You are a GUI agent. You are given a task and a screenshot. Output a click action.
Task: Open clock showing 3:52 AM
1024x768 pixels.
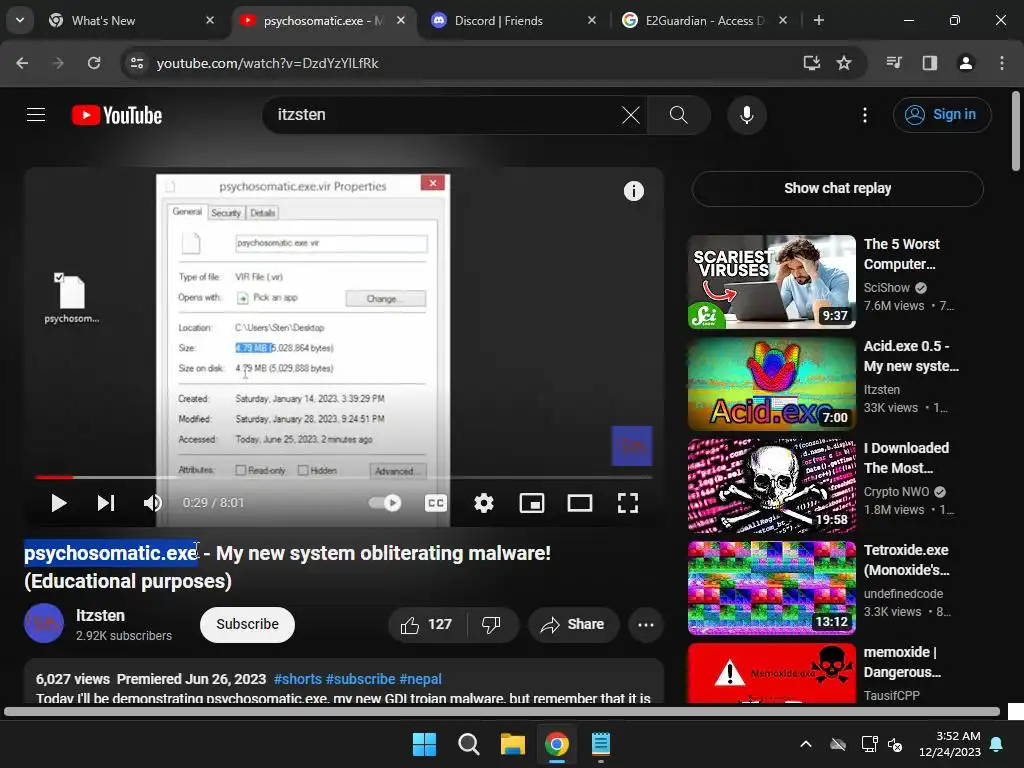point(950,744)
